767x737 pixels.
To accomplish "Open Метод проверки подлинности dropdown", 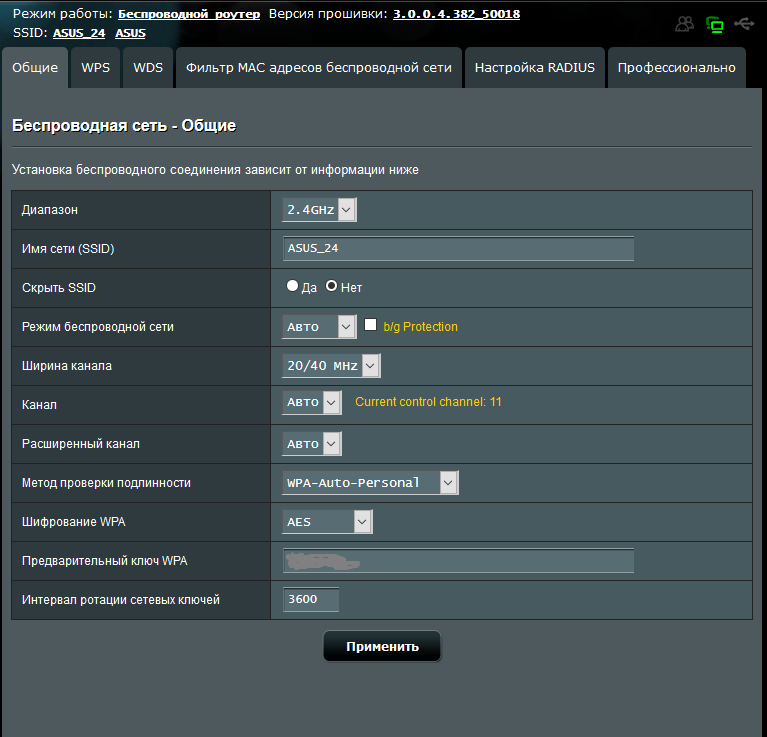I will click(370, 483).
